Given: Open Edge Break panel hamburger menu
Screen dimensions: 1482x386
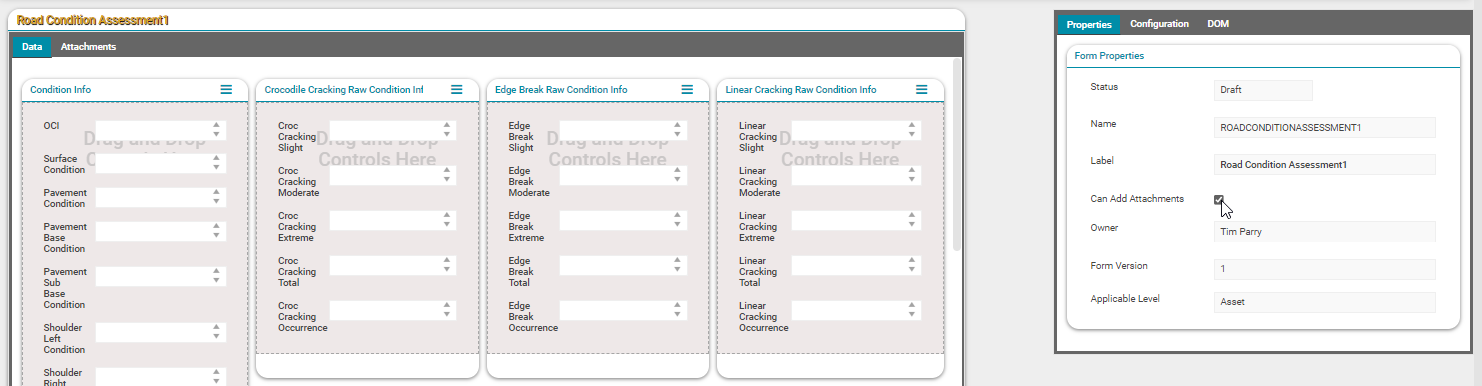Looking at the screenshot, I should [687, 89].
